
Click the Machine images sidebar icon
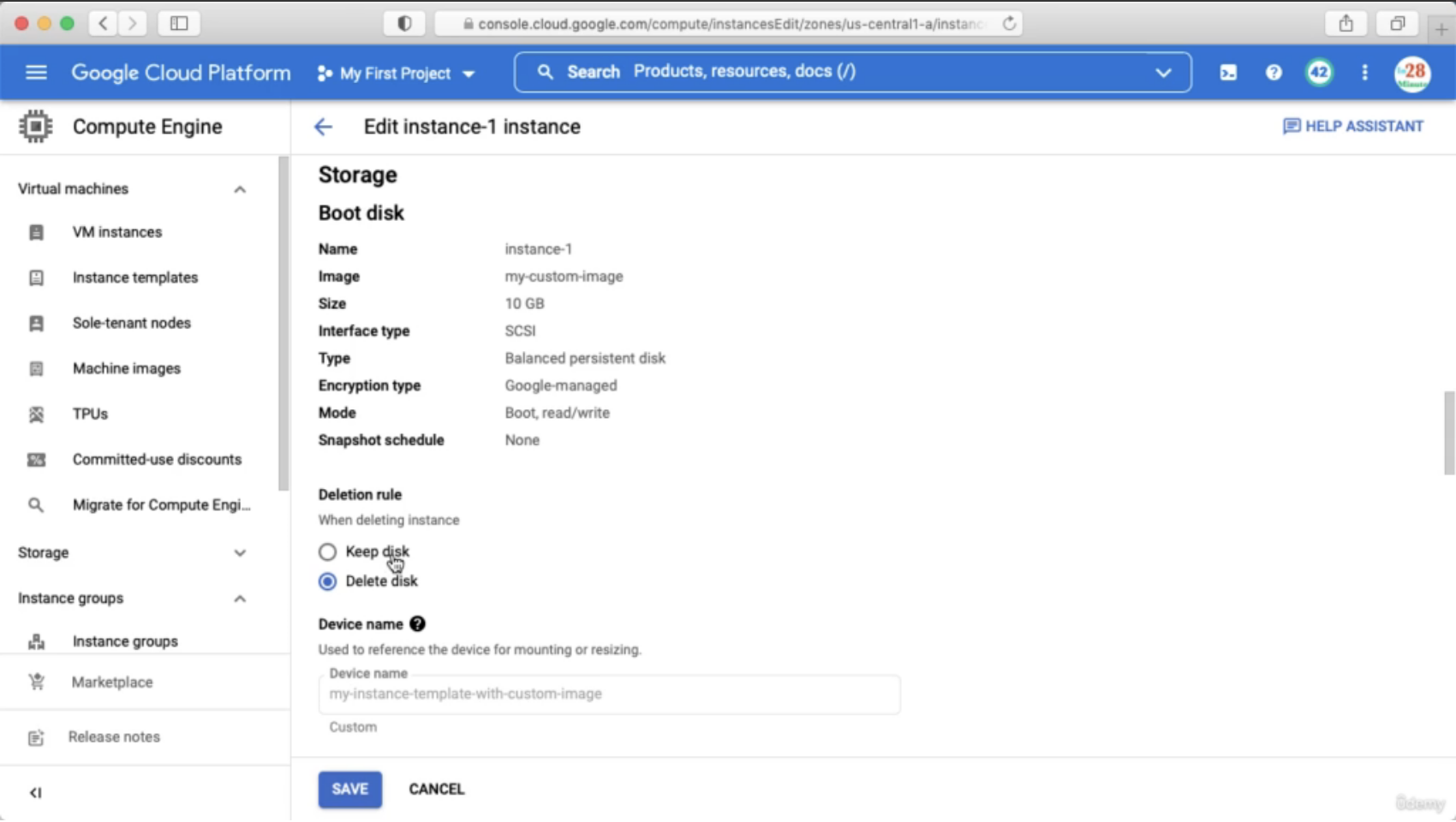[x=36, y=368]
